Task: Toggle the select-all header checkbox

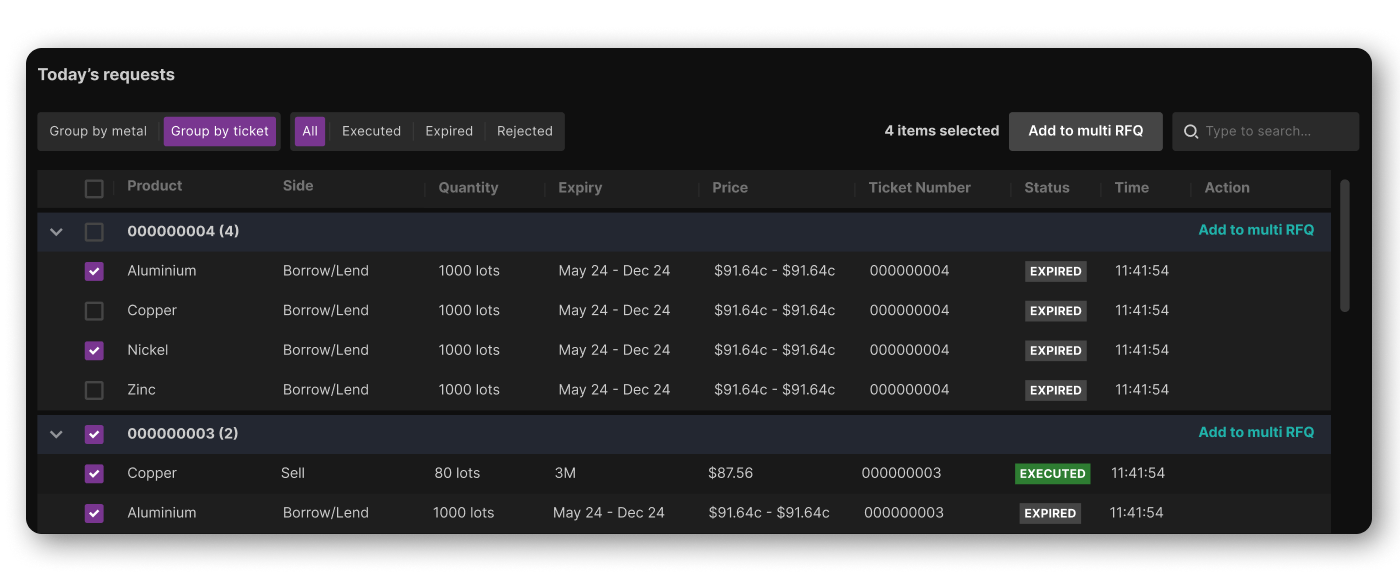Action: [94, 188]
